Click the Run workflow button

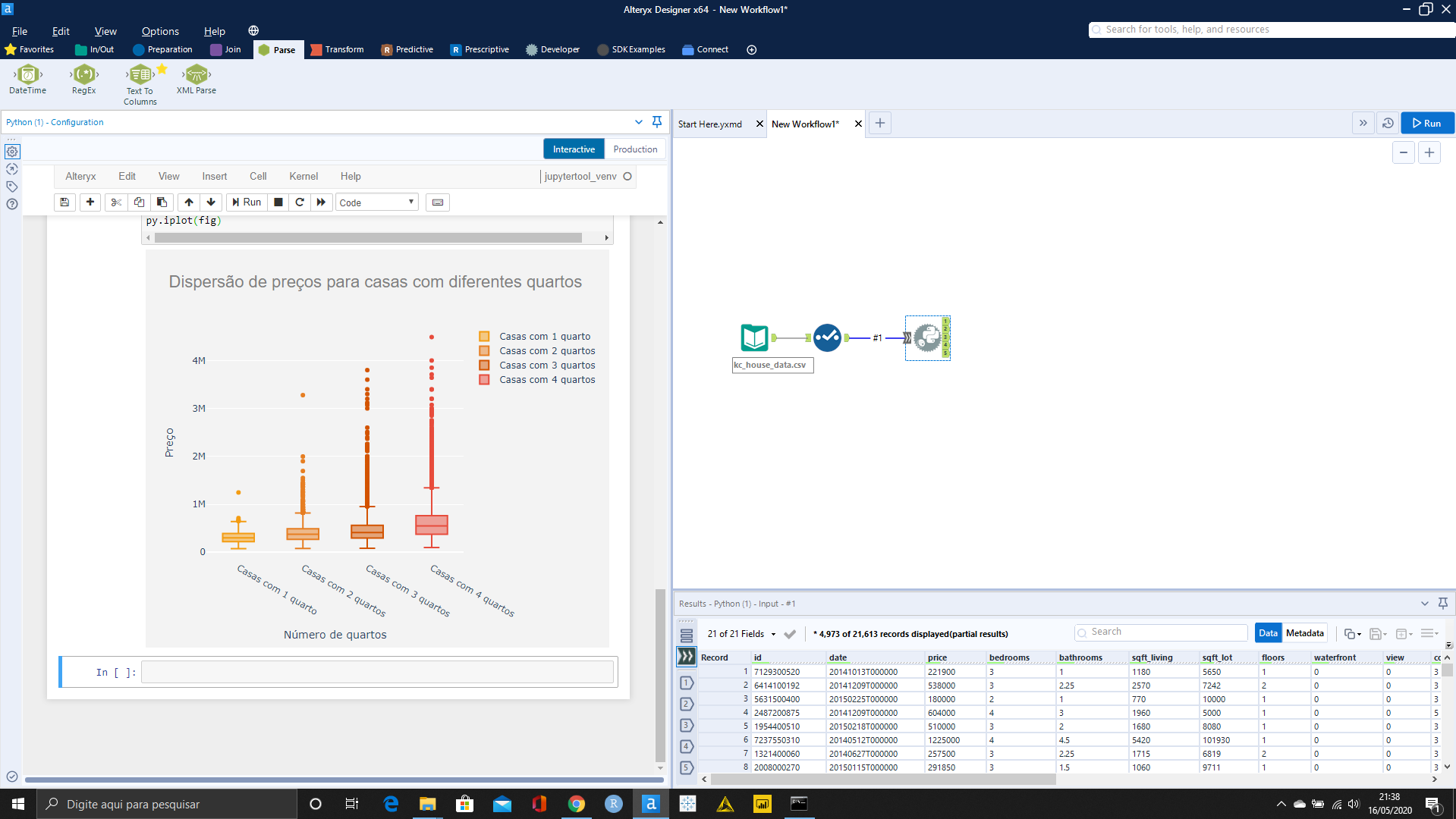coord(1426,123)
